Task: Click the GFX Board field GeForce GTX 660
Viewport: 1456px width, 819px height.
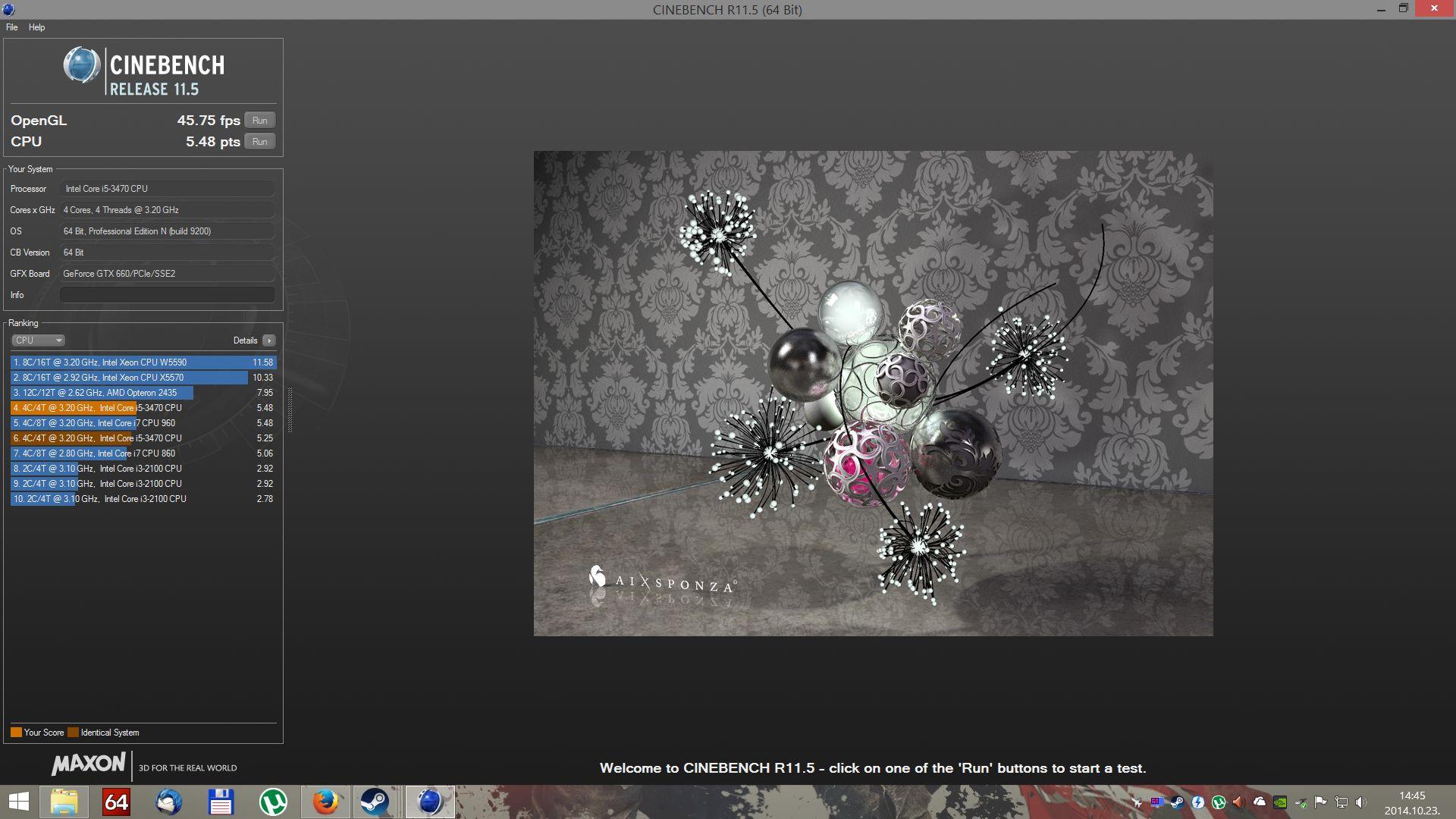Action: coord(168,274)
